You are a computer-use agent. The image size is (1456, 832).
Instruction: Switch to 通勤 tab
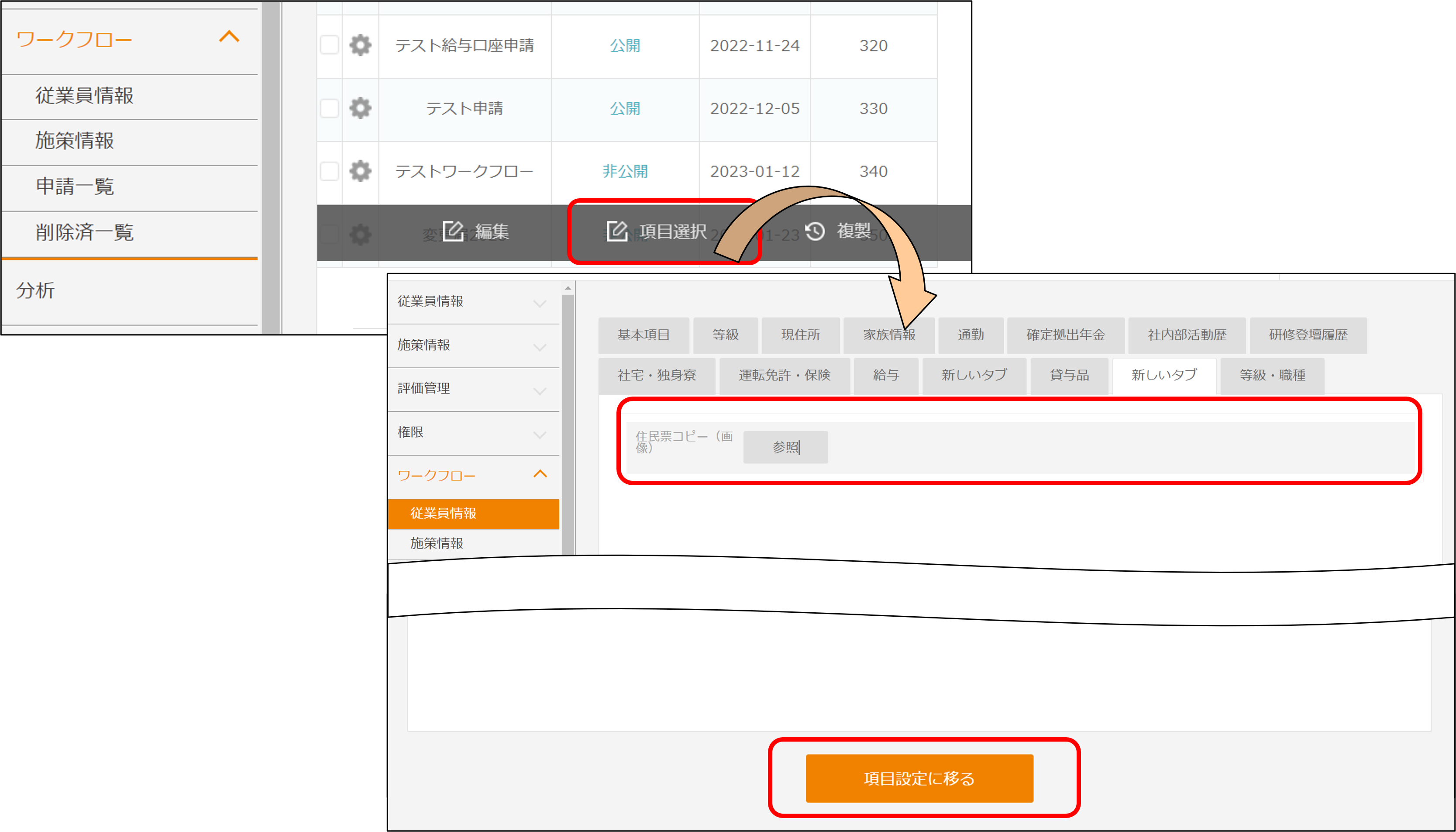(971, 335)
